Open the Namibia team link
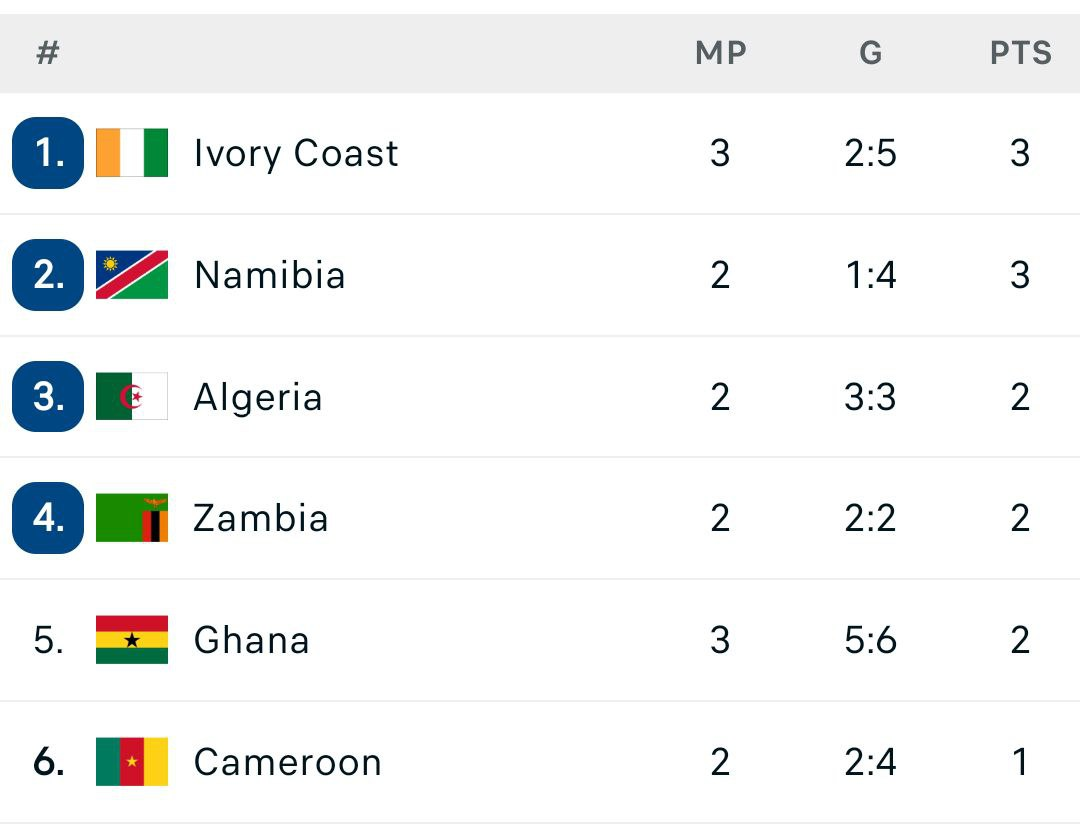This screenshot has height=828, width=1080. point(269,275)
